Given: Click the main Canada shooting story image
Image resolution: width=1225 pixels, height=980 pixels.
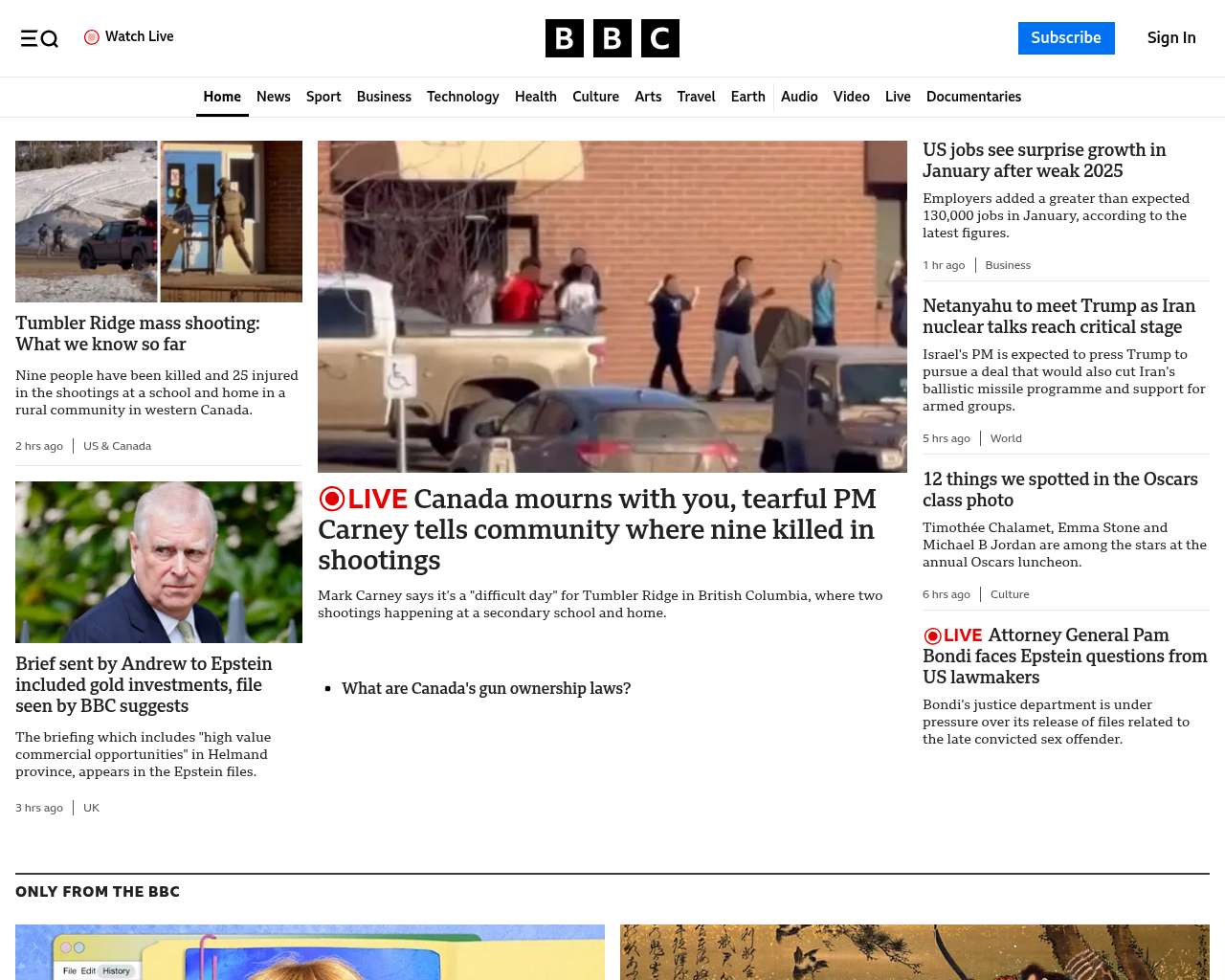Looking at the screenshot, I should [x=612, y=306].
